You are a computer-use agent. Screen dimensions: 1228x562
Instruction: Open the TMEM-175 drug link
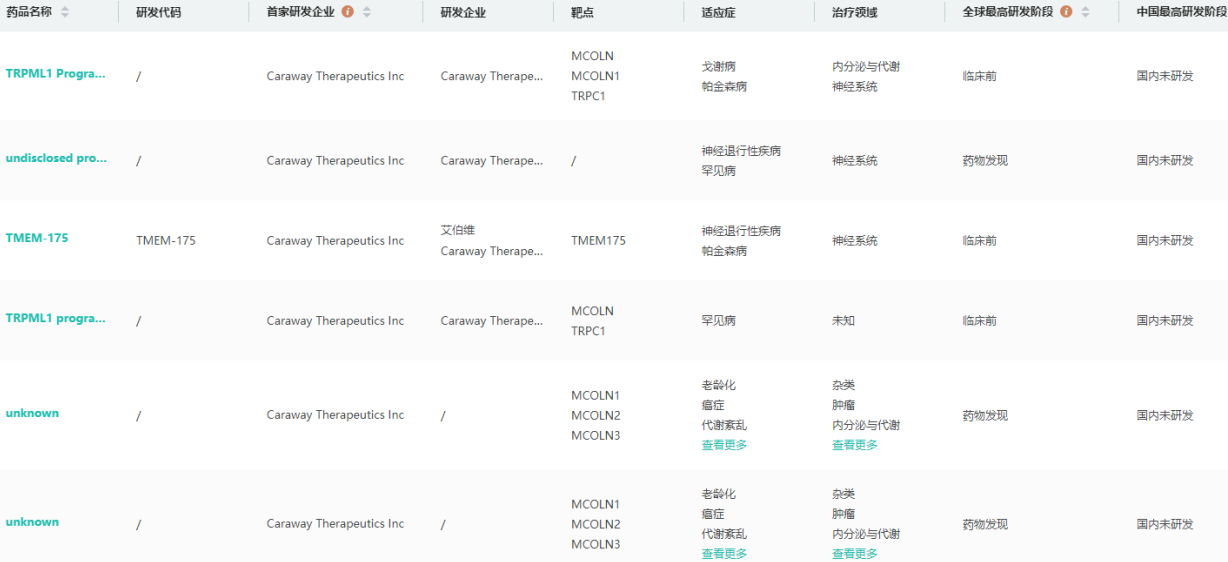37,238
